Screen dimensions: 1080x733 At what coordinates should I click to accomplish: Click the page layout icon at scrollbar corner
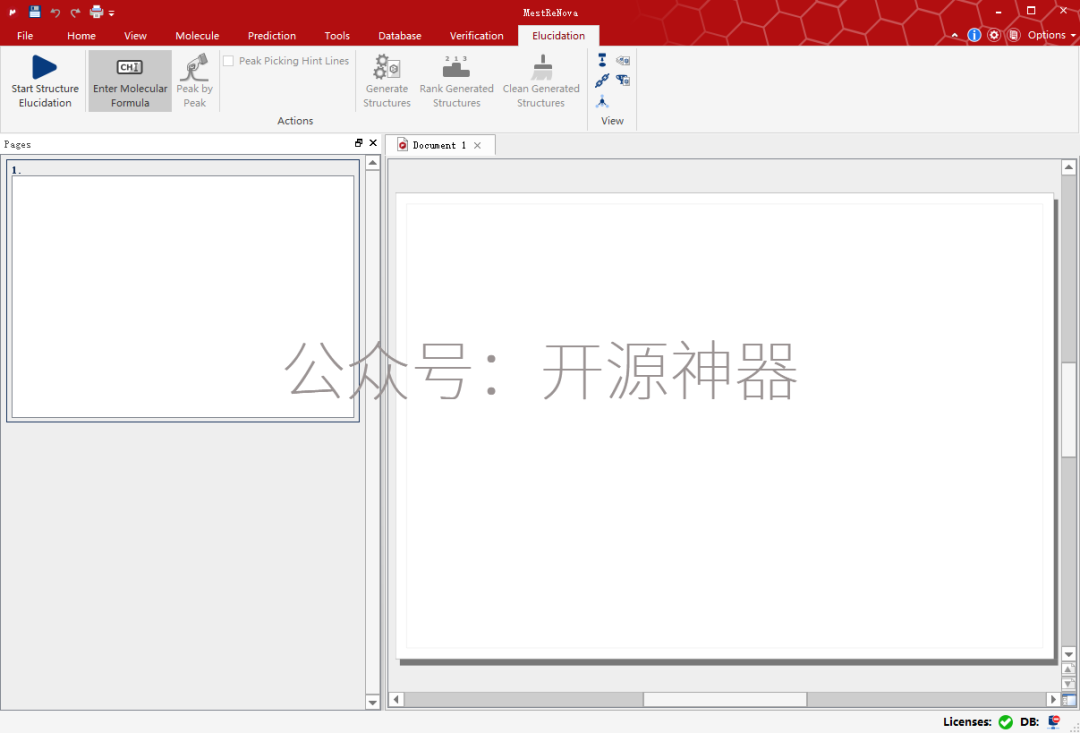click(x=1068, y=700)
